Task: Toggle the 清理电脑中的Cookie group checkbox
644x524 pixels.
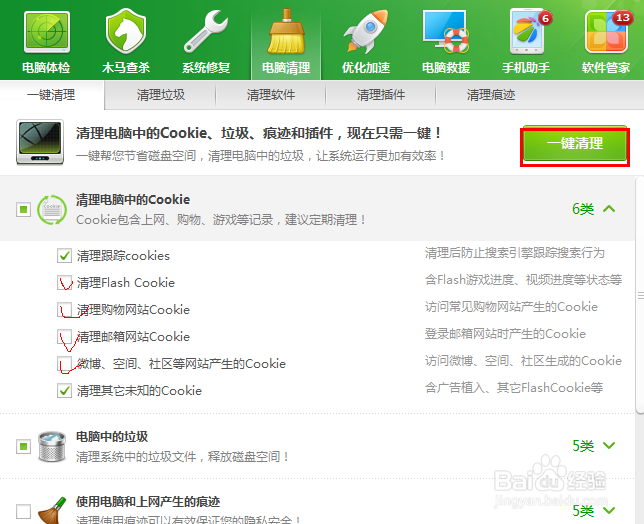Action: 23,209
